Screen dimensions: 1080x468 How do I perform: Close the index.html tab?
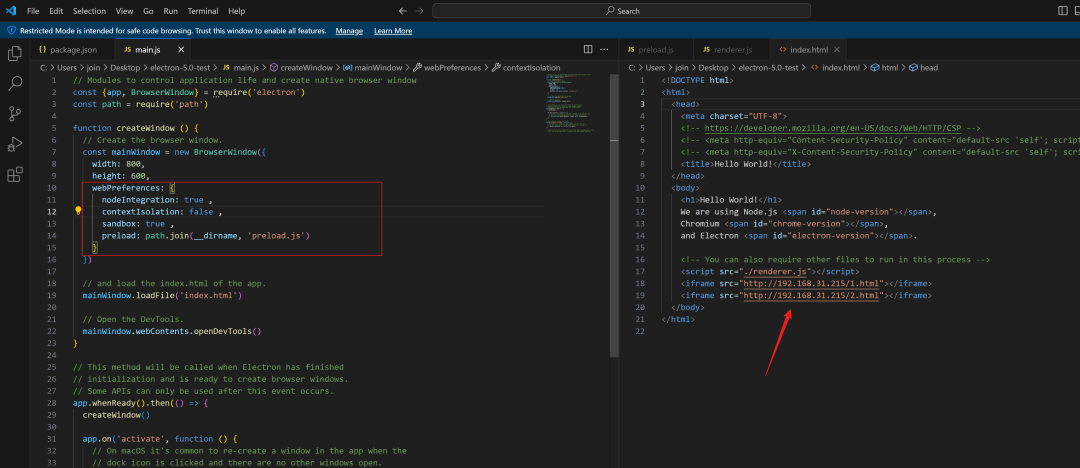(837, 50)
